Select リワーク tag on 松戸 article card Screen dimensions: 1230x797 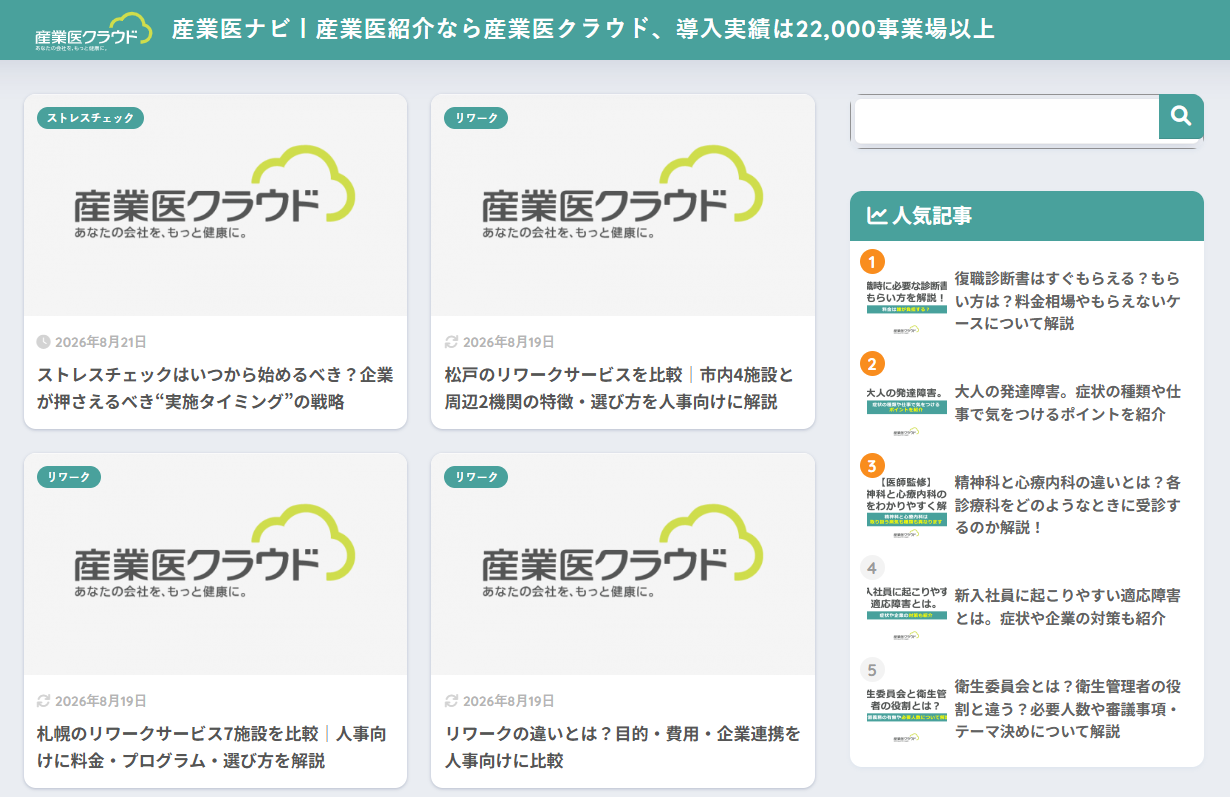click(476, 118)
